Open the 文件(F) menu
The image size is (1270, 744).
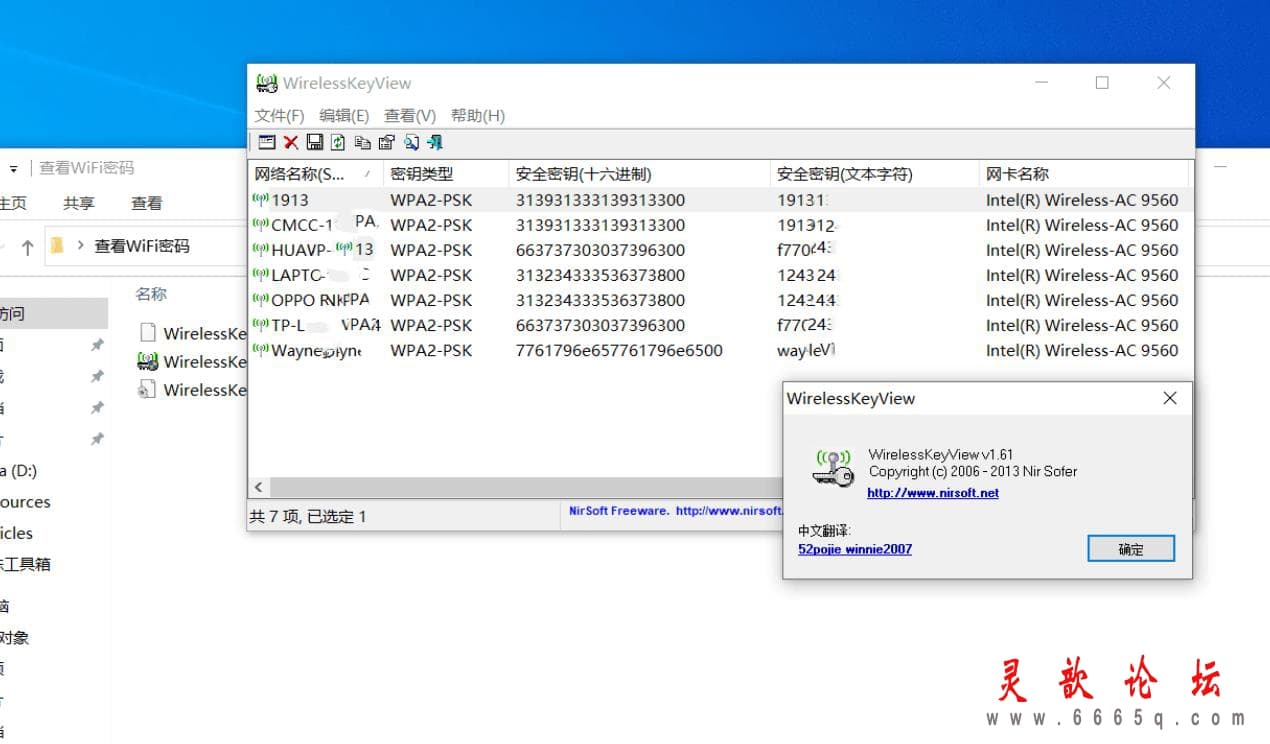point(279,115)
